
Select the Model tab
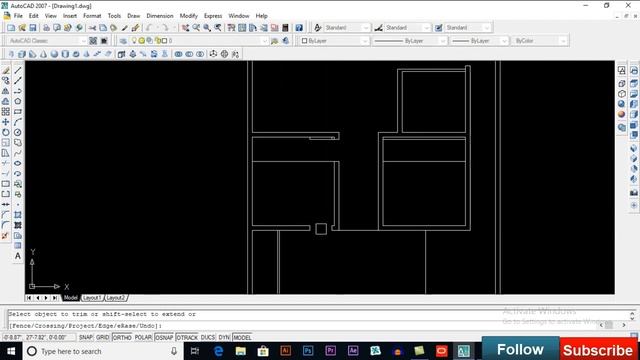71,298
